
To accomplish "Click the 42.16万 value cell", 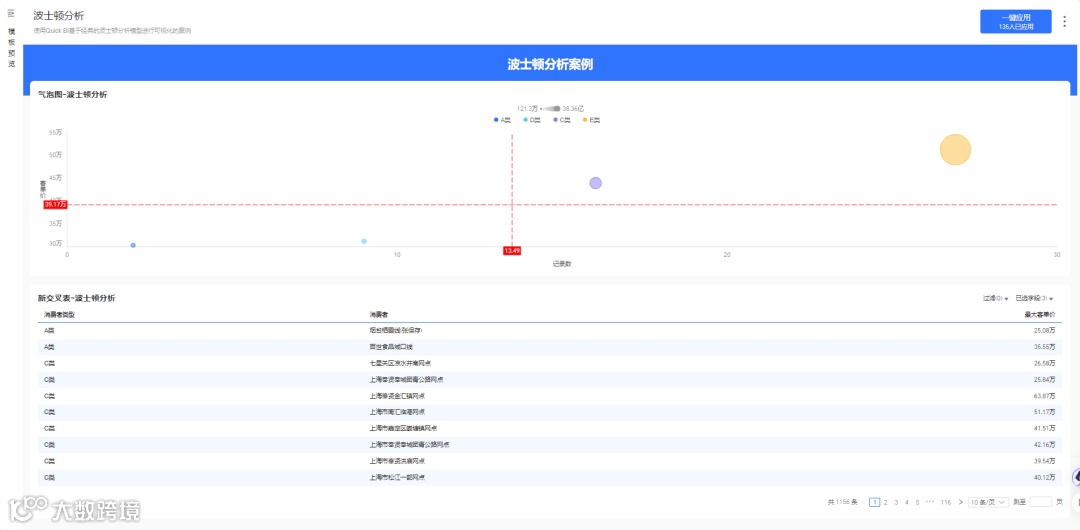I will click(1046, 445).
